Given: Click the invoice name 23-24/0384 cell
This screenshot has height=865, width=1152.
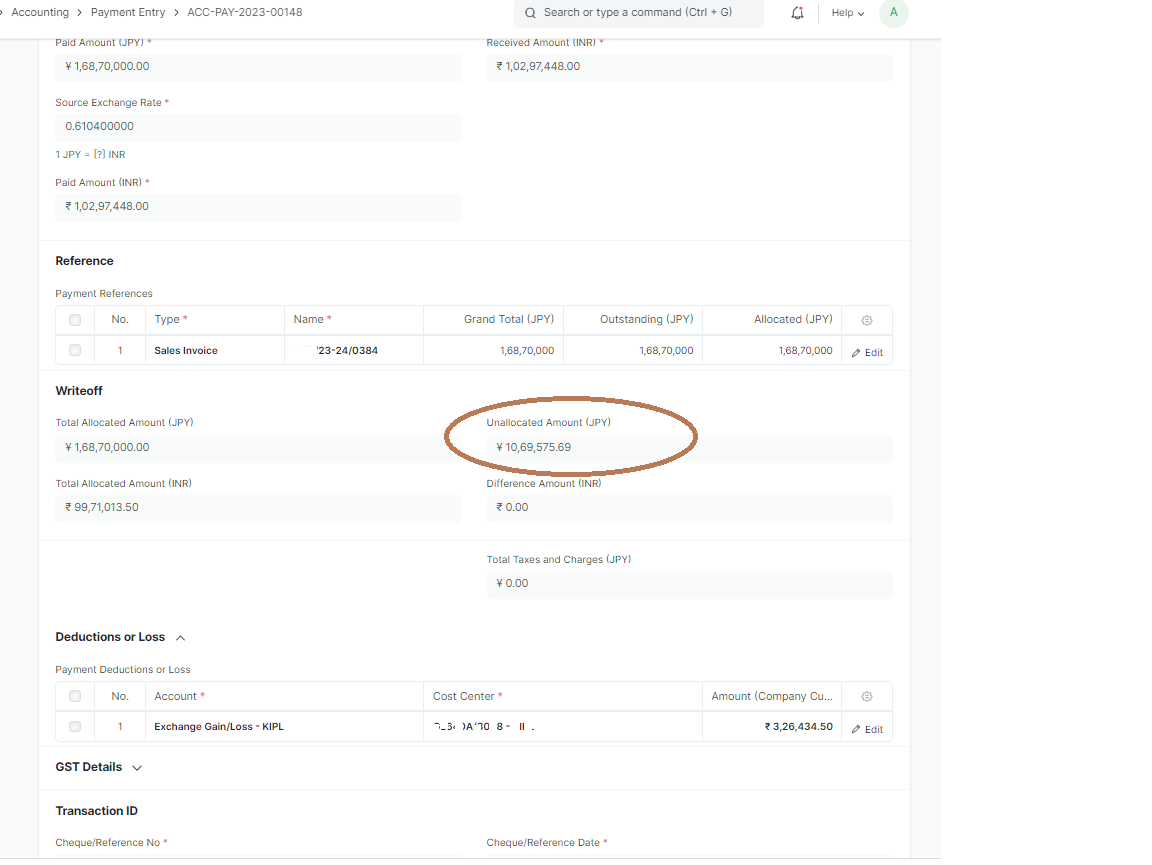Looking at the screenshot, I should pos(353,351).
